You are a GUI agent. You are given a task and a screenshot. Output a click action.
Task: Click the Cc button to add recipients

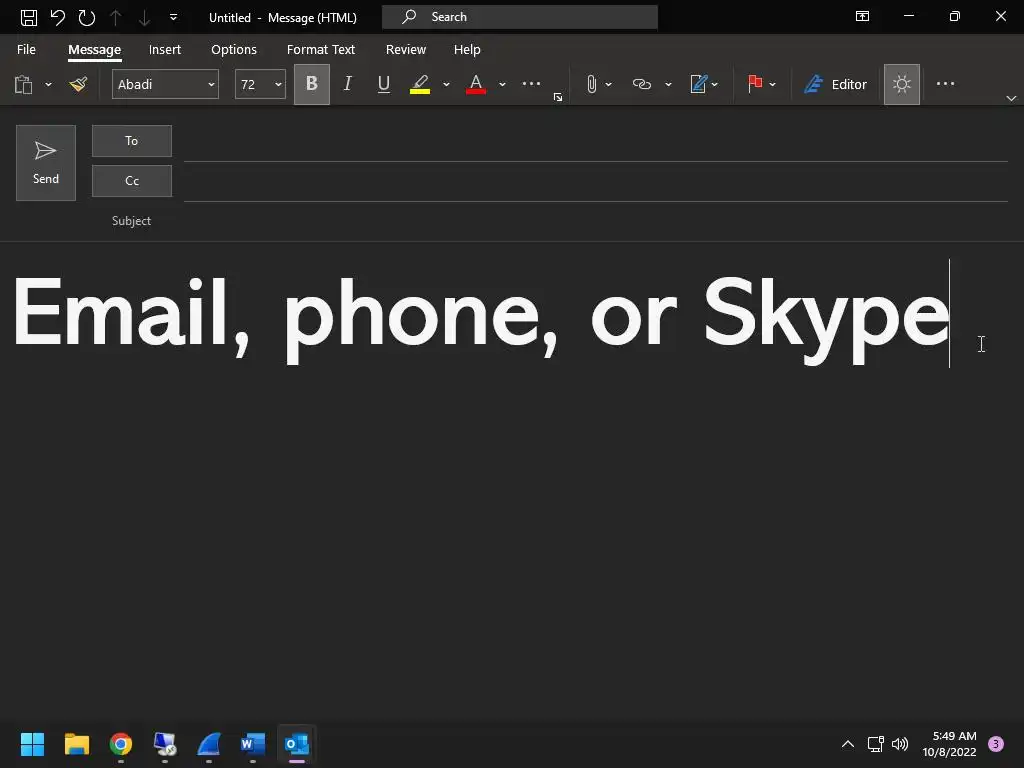pos(132,181)
